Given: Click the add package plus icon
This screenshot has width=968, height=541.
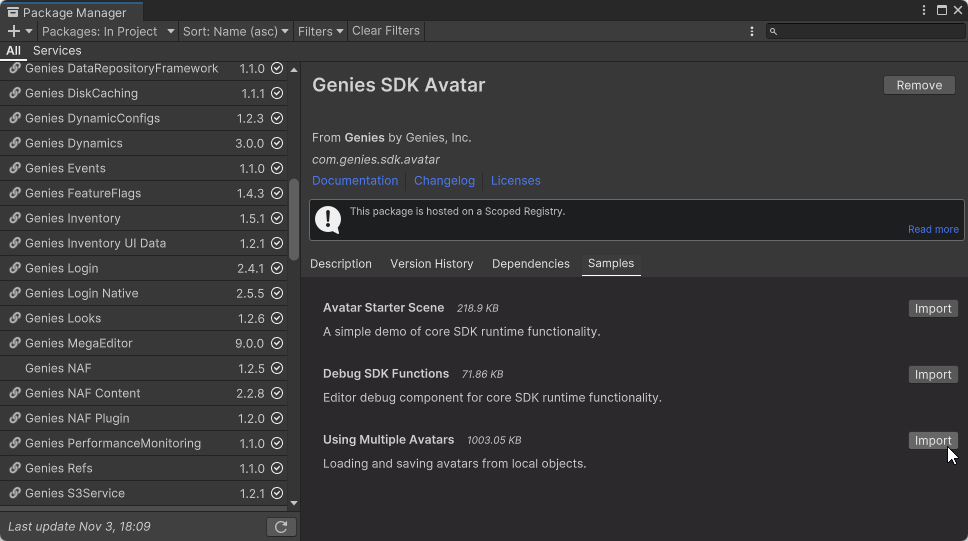Looking at the screenshot, I should tap(14, 31).
